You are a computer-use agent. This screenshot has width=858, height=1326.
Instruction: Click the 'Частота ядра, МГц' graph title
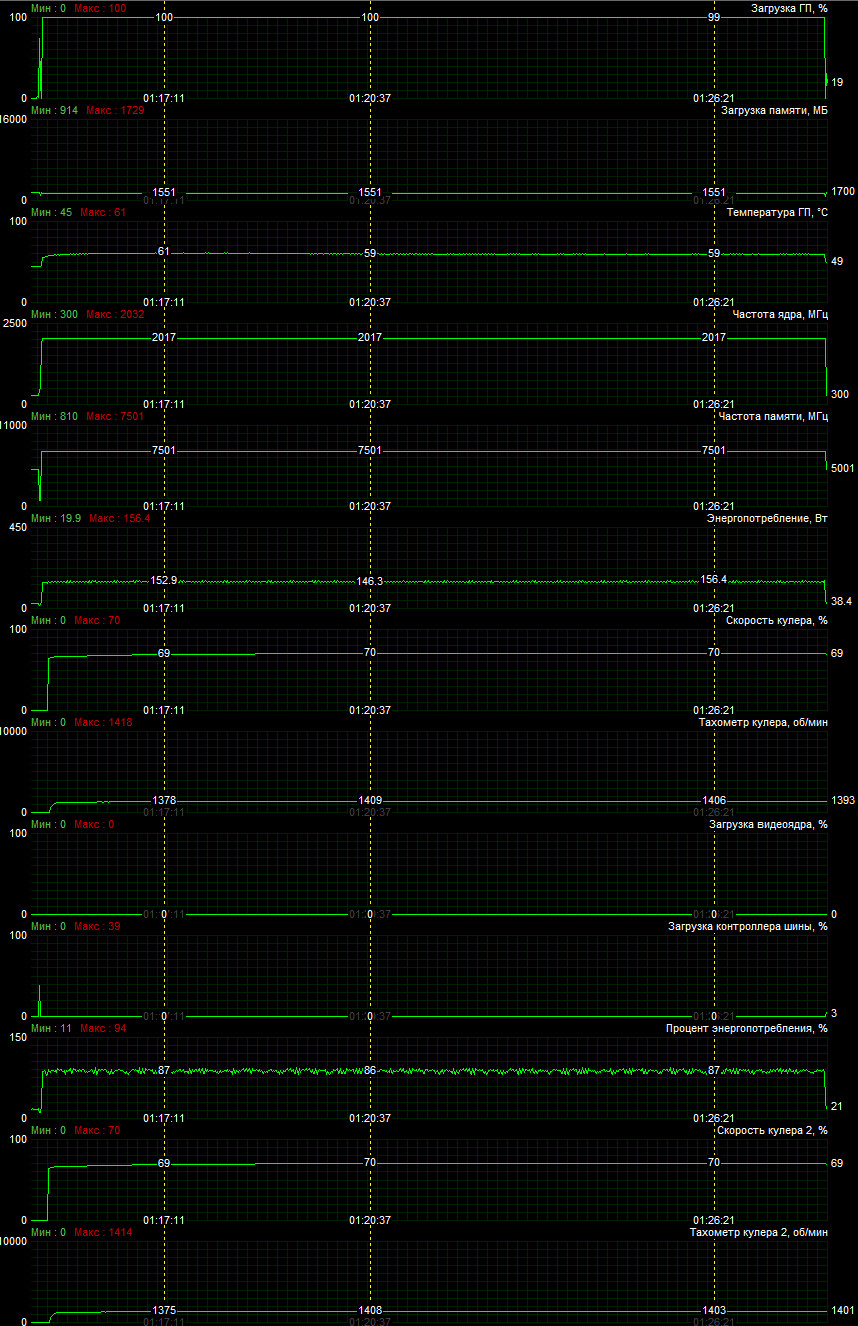(x=780, y=314)
